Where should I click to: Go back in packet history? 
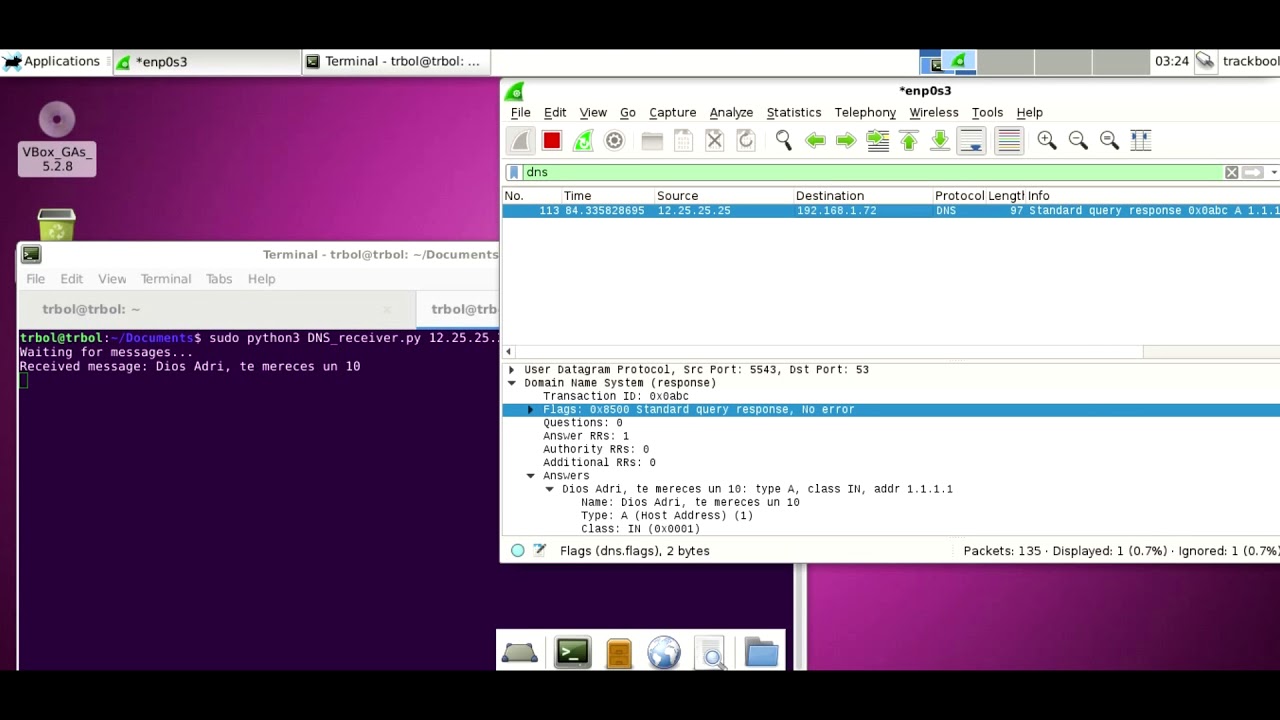click(815, 141)
